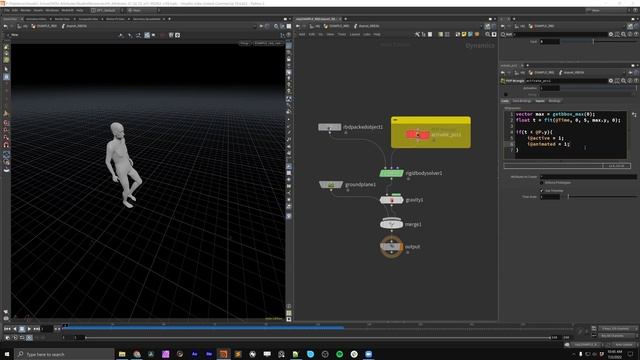Open the camera selection dropdown in viewport

(x=268, y=43)
